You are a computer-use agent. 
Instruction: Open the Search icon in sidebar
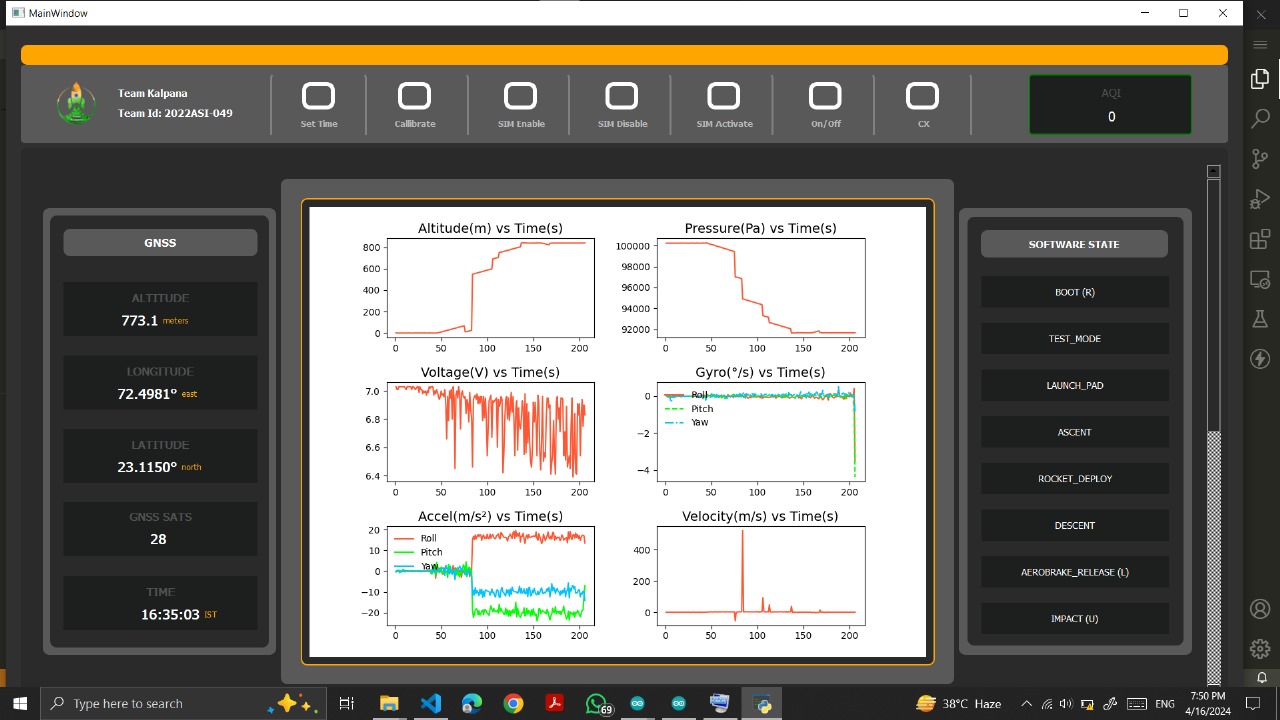[x=1260, y=119]
